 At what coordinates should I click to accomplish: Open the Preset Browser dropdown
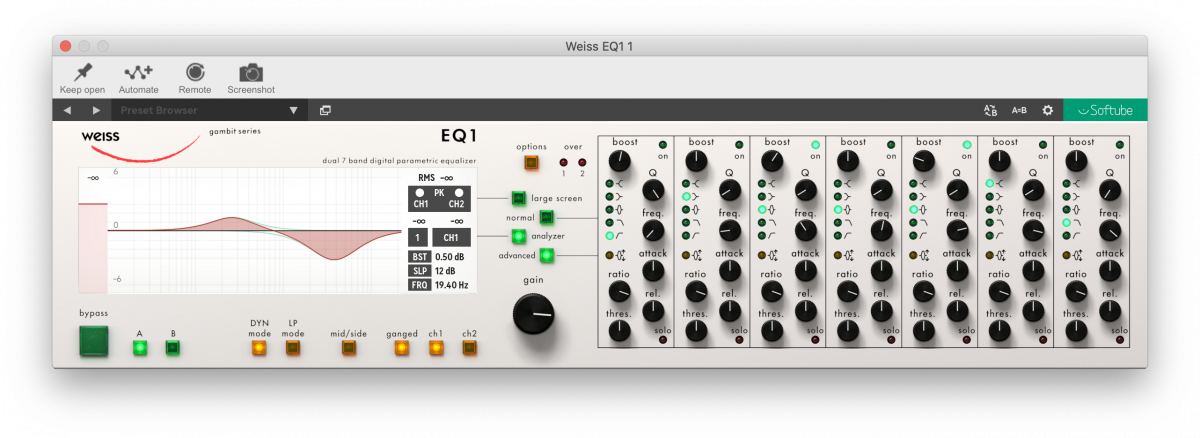pyautogui.click(x=208, y=110)
